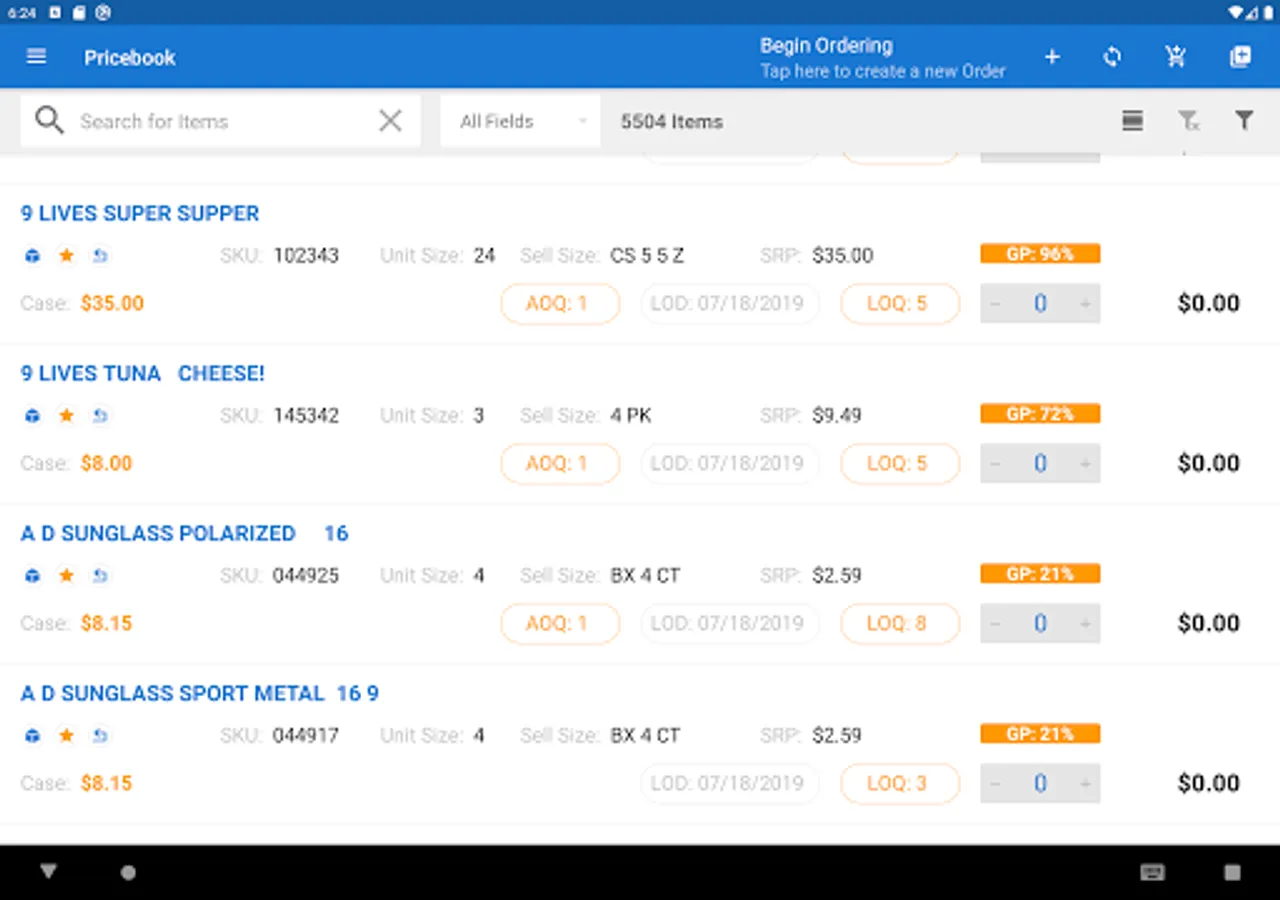Tap the add-to-library icon in the header

coord(1240,57)
